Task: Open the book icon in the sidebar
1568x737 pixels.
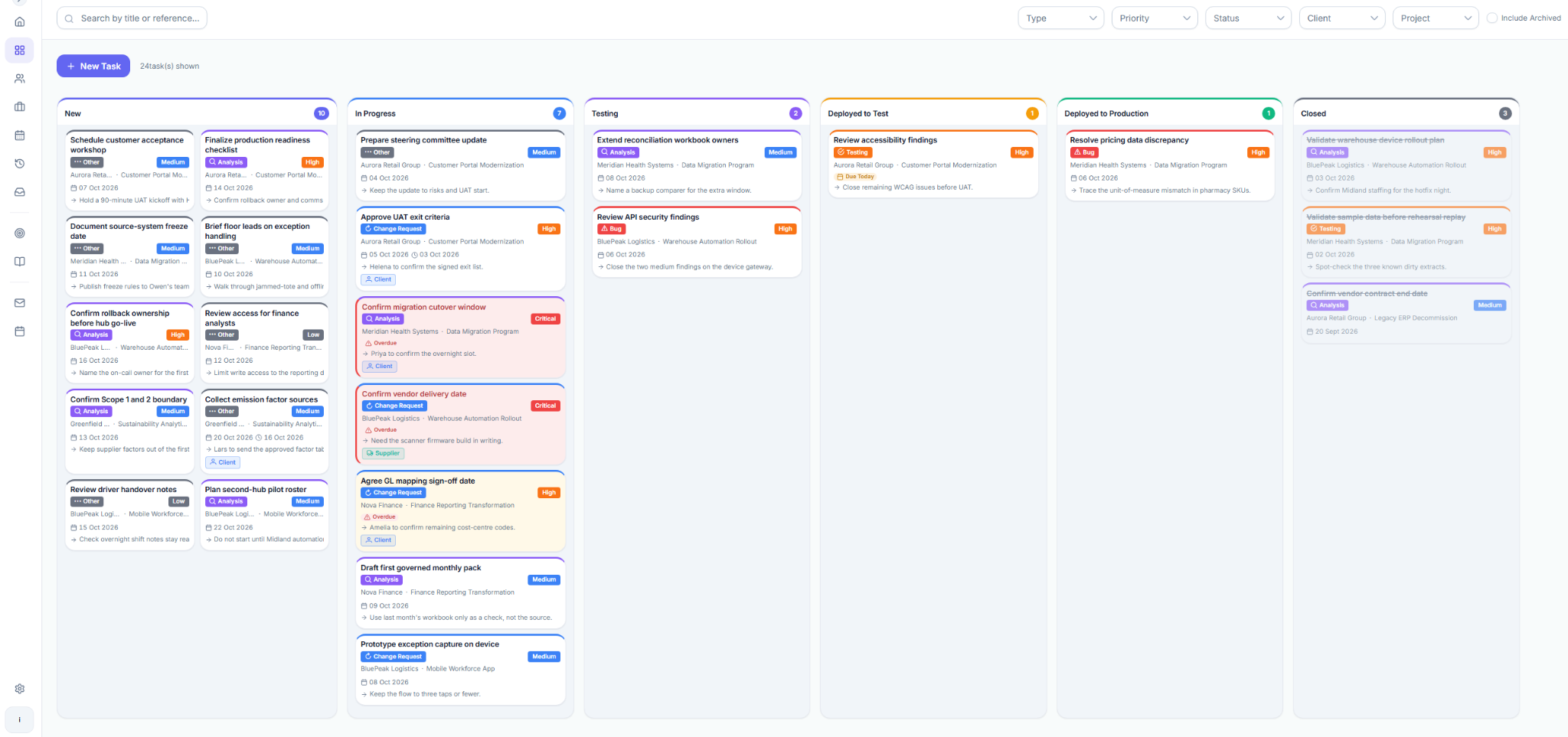Action: coord(20,262)
